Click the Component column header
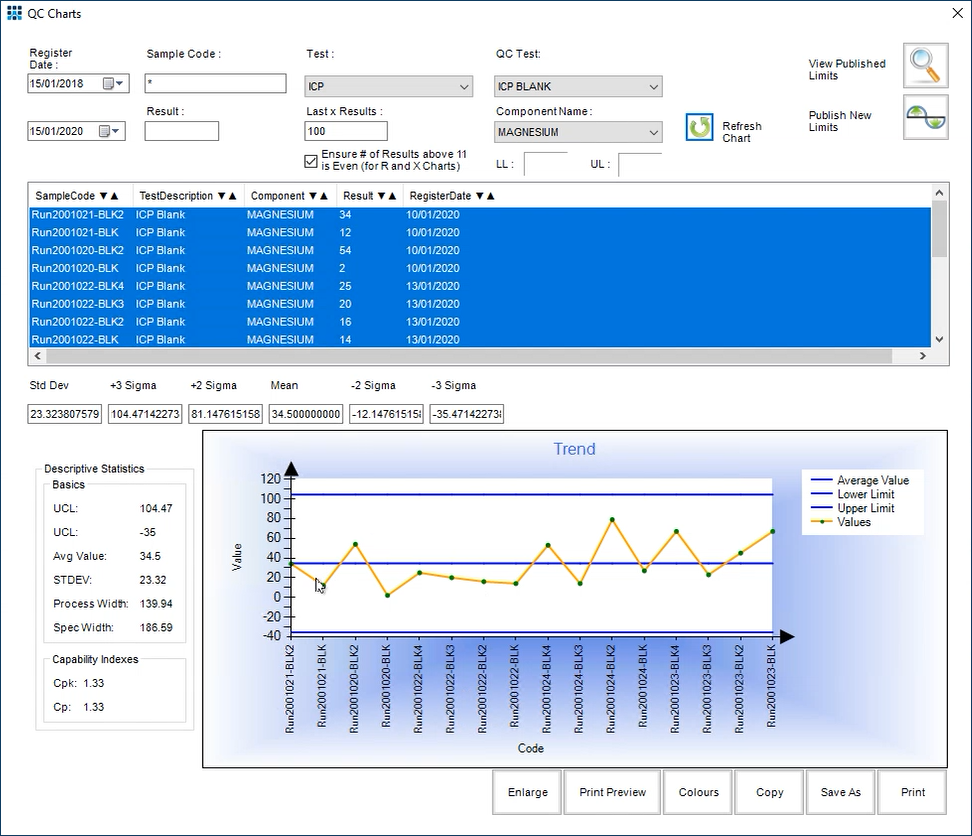Screen dimensions: 972x836 277,195
